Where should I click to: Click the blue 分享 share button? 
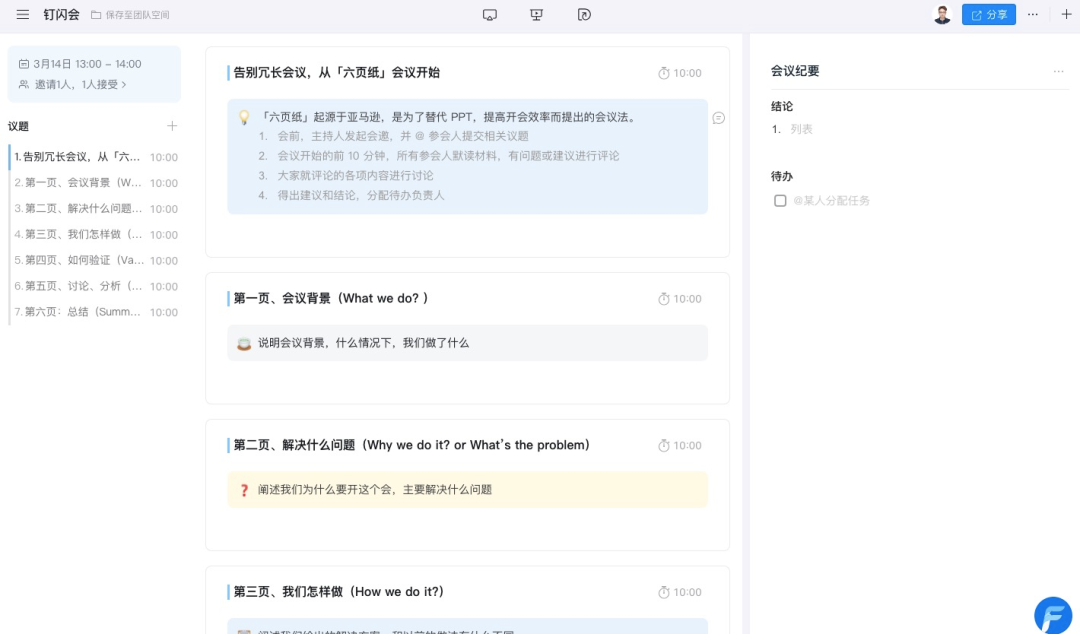(988, 14)
